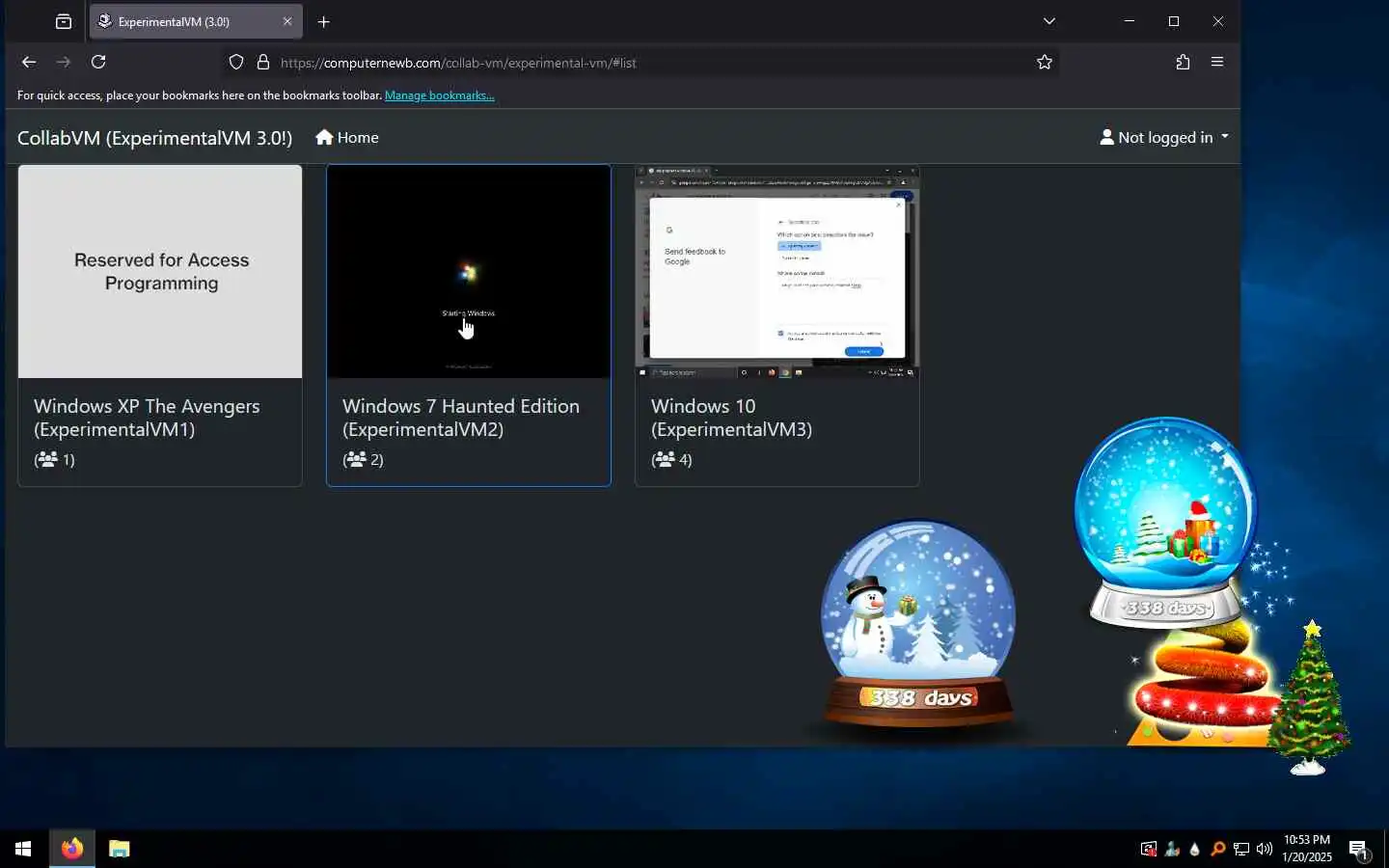Click the snowman snow globe desktop widget
The width and height of the screenshot is (1389, 868).
click(918, 625)
